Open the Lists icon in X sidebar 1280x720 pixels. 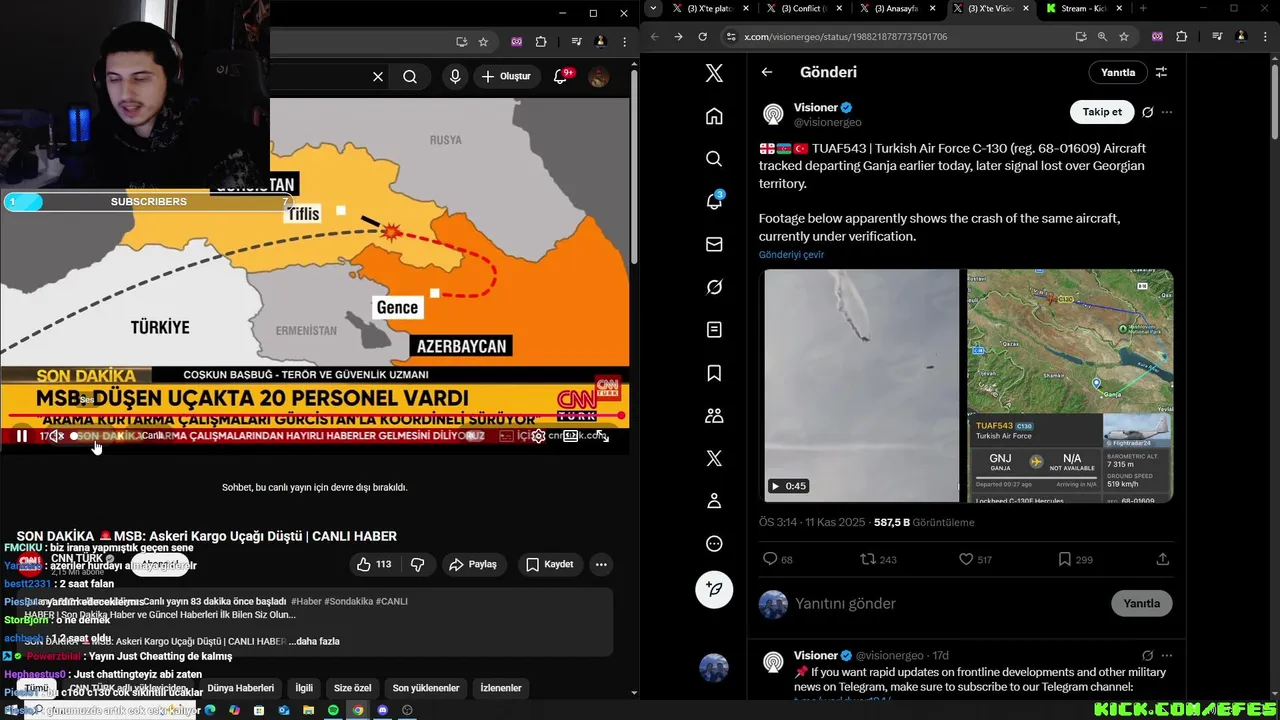pyautogui.click(x=714, y=330)
